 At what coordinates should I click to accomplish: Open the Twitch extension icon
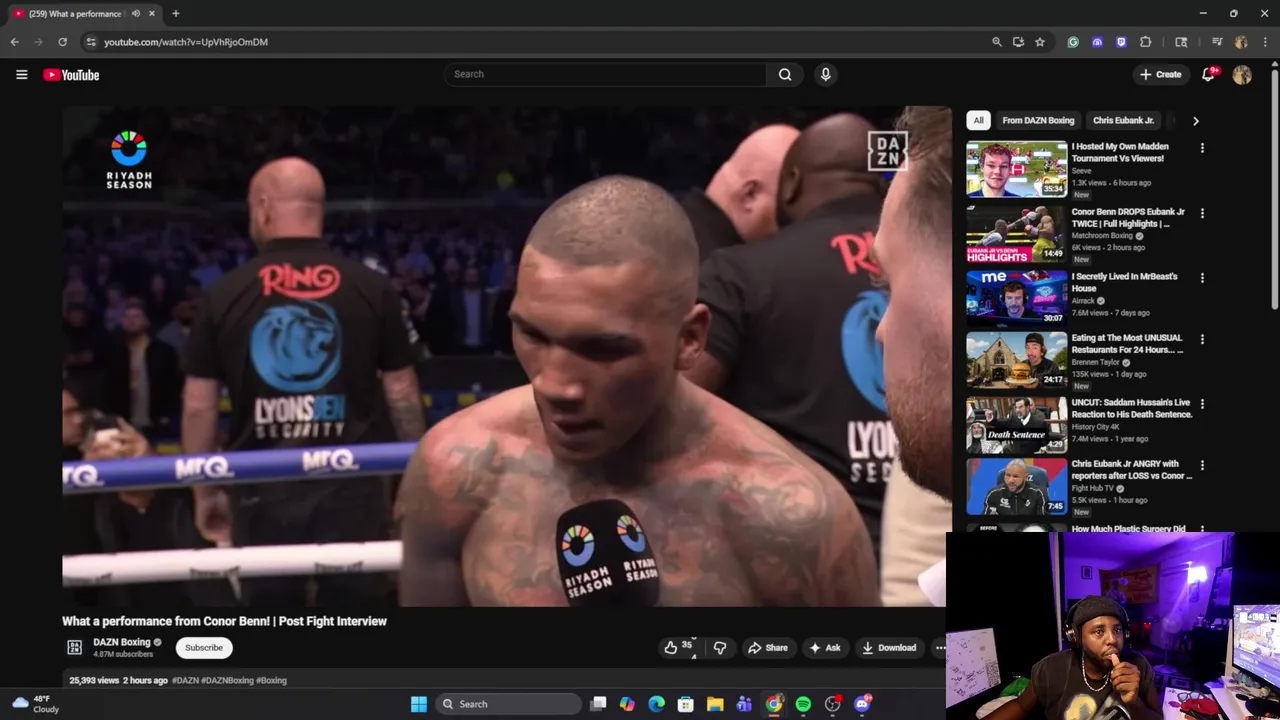point(1121,42)
